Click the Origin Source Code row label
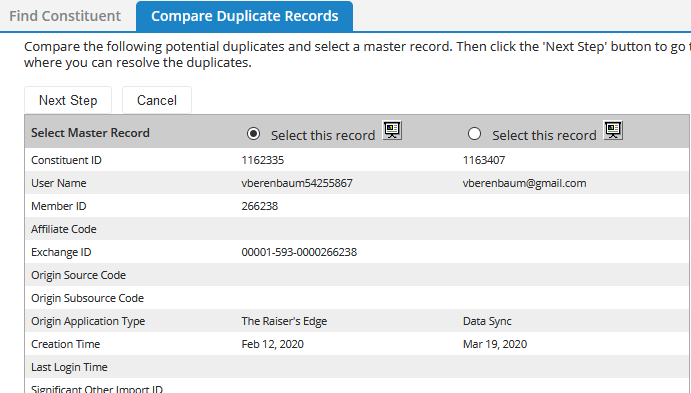The image size is (691, 393). click(78, 275)
